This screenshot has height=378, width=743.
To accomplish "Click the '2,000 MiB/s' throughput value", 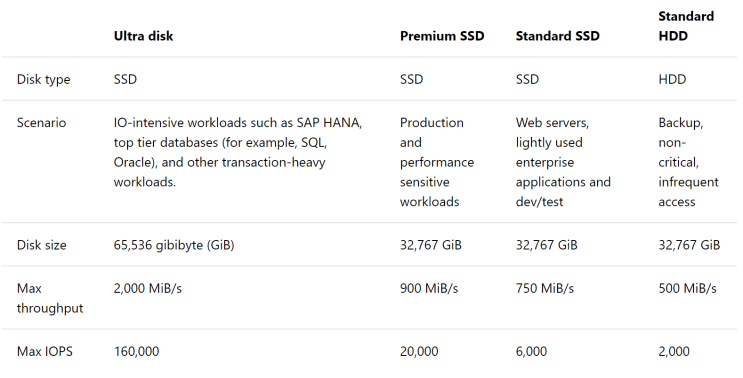I will [147, 288].
